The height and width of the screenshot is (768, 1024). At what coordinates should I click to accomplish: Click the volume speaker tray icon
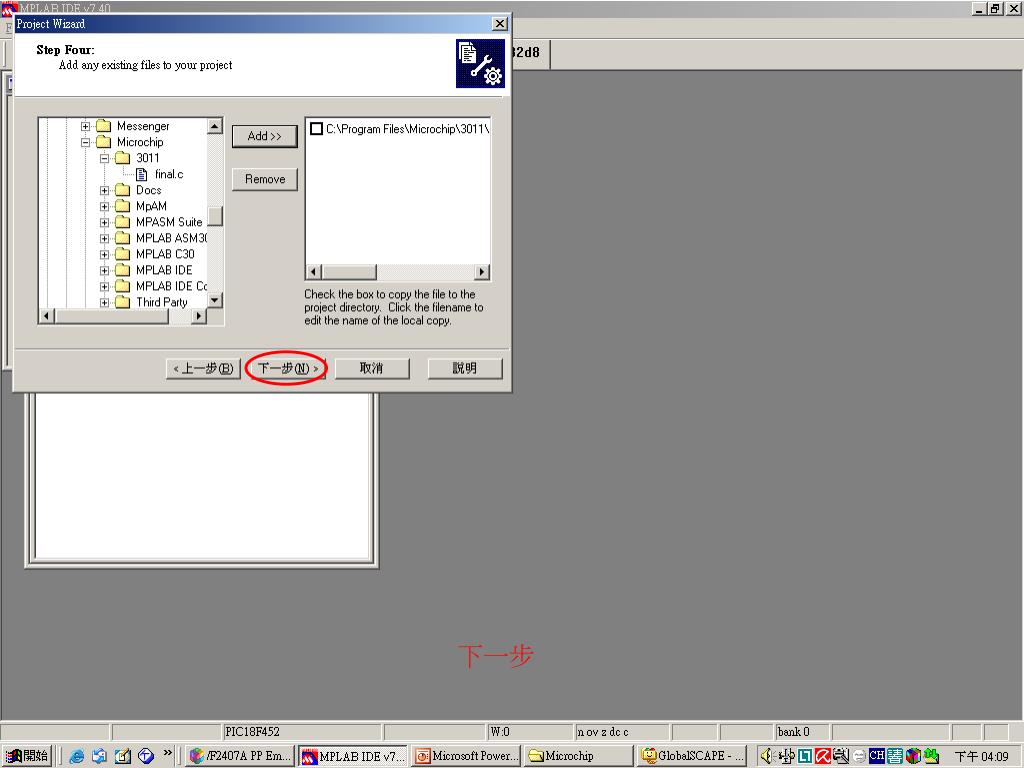point(767,756)
